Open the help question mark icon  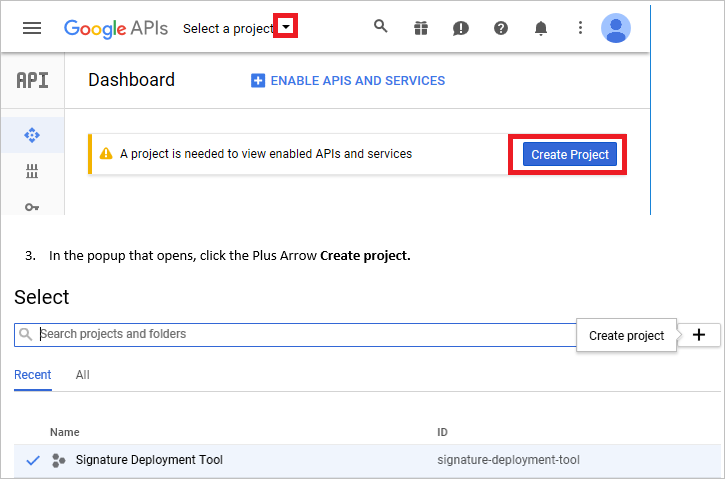(500, 28)
